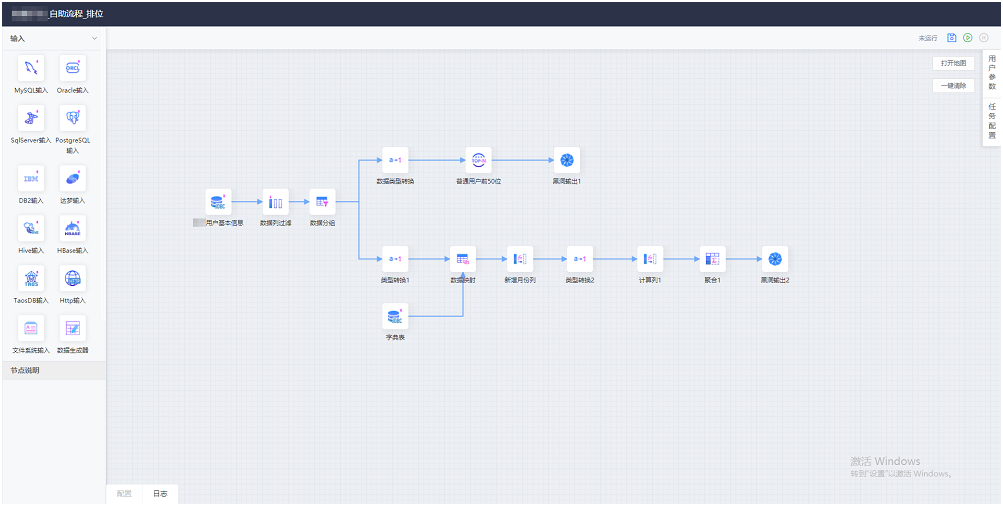The height and width of the screenshot is (510, 1003).
Task: Select the 字典表 data source node
Action: (x=395, y=319)
